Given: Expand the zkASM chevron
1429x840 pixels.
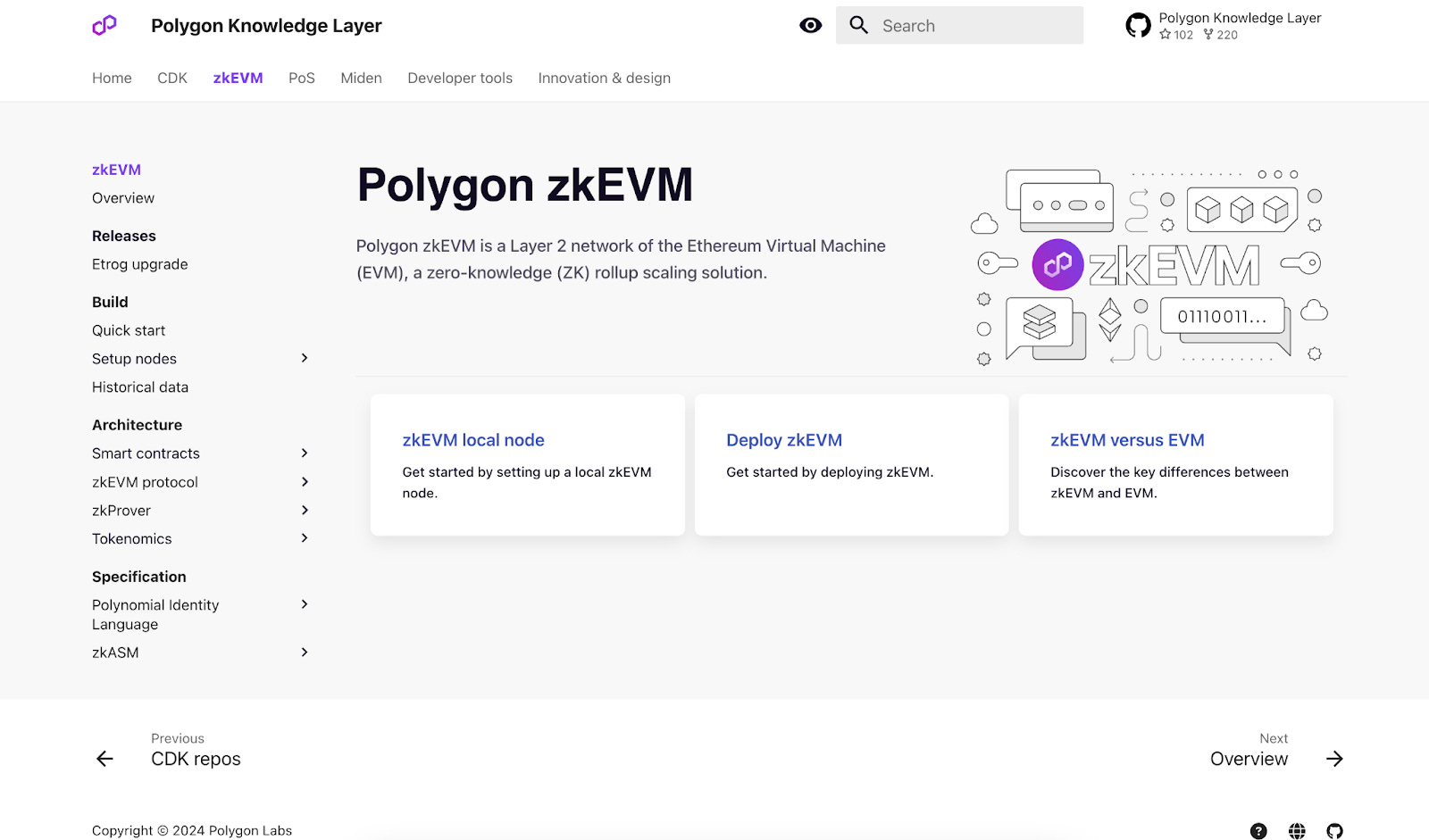Looking at the screenshot, I should click(305, 653).
